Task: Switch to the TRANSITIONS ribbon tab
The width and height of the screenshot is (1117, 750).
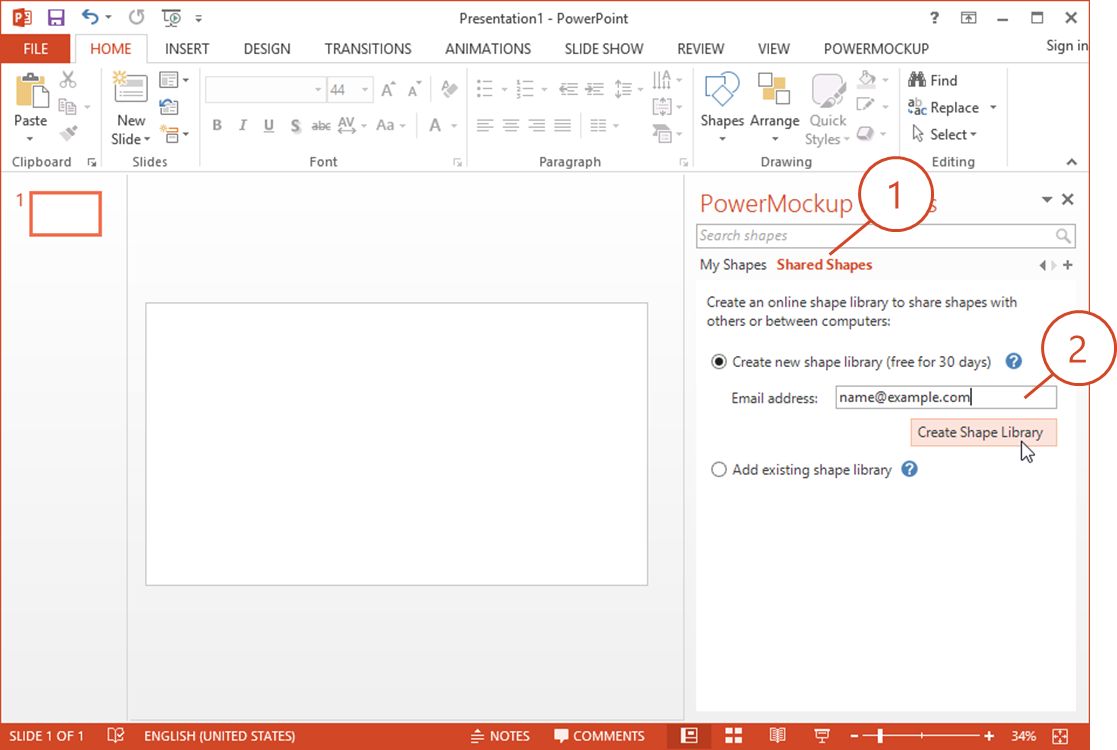Action: pos(368,48)
